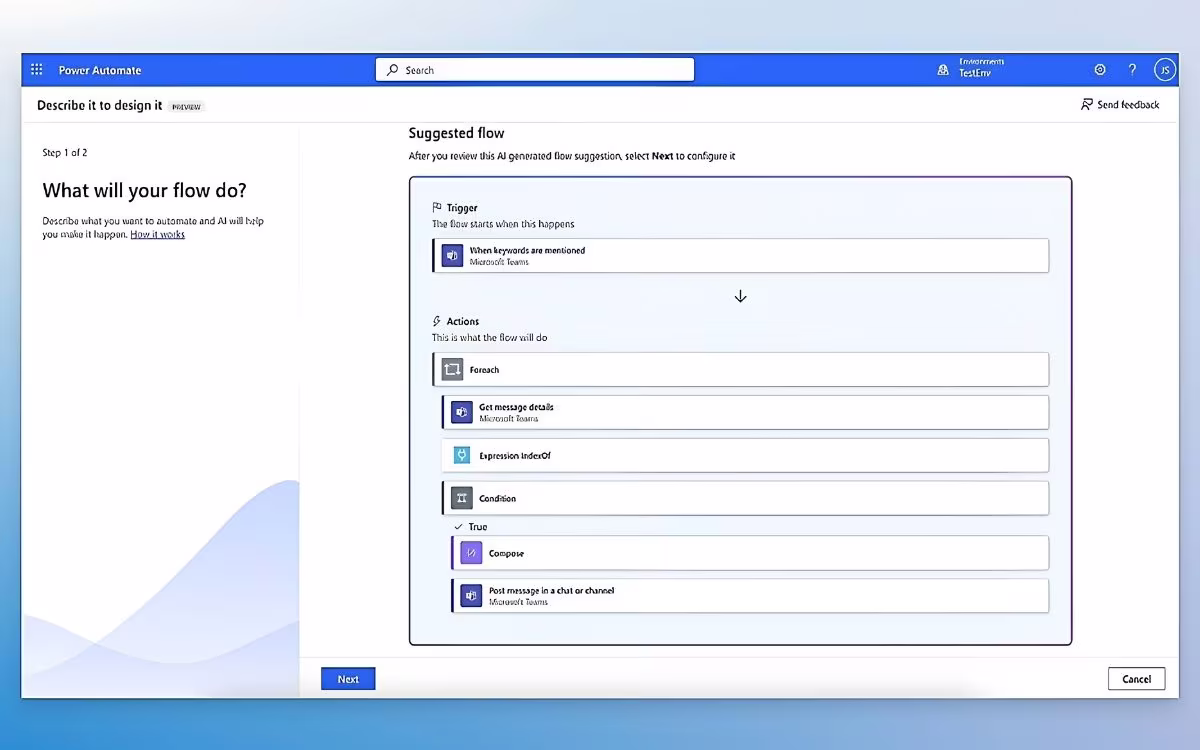Click Power Automate title text
The height and width of the screenshot is (750, 1200).
click(x=100, y=70)
